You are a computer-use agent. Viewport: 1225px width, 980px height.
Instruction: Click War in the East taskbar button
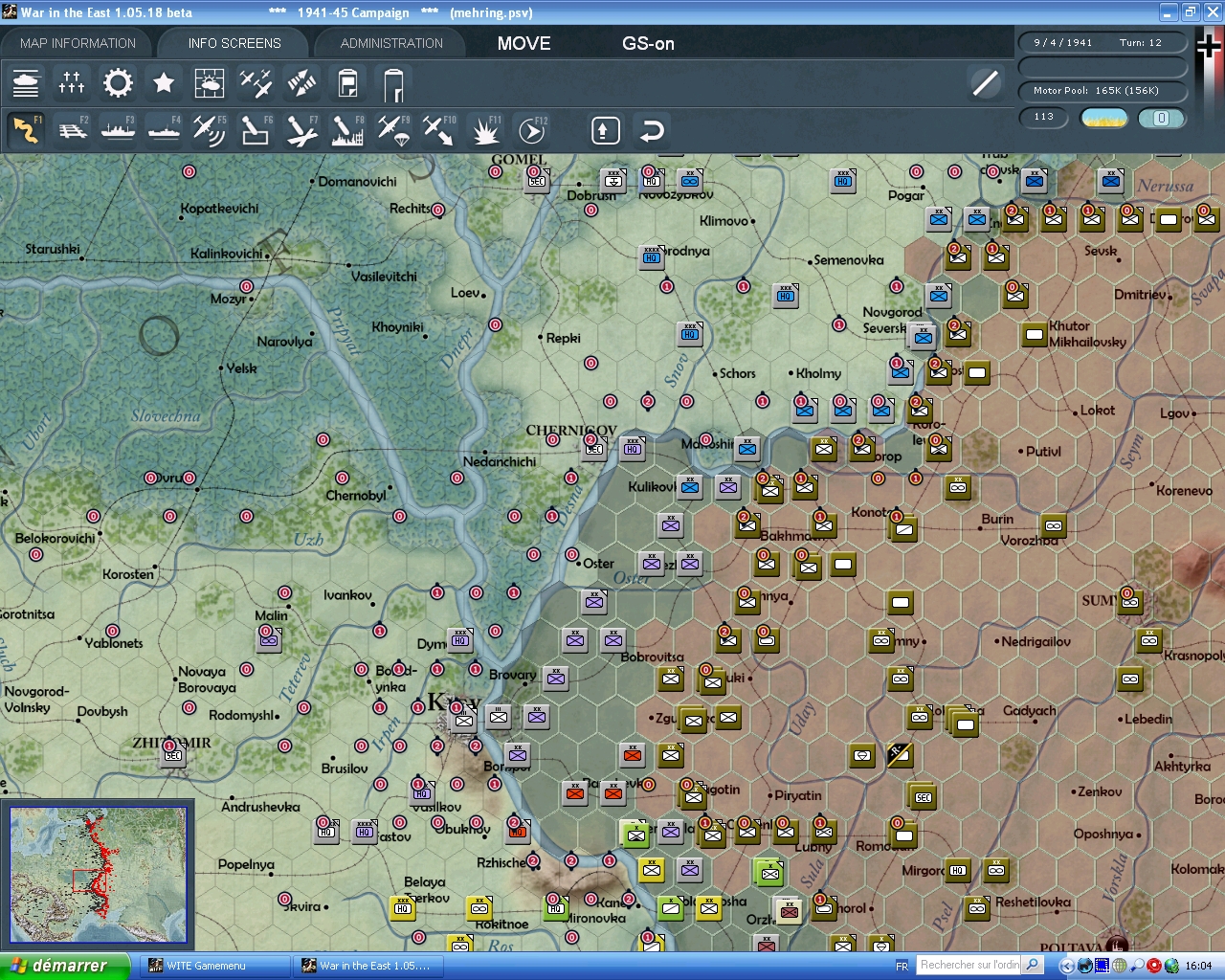pos(367,966)
